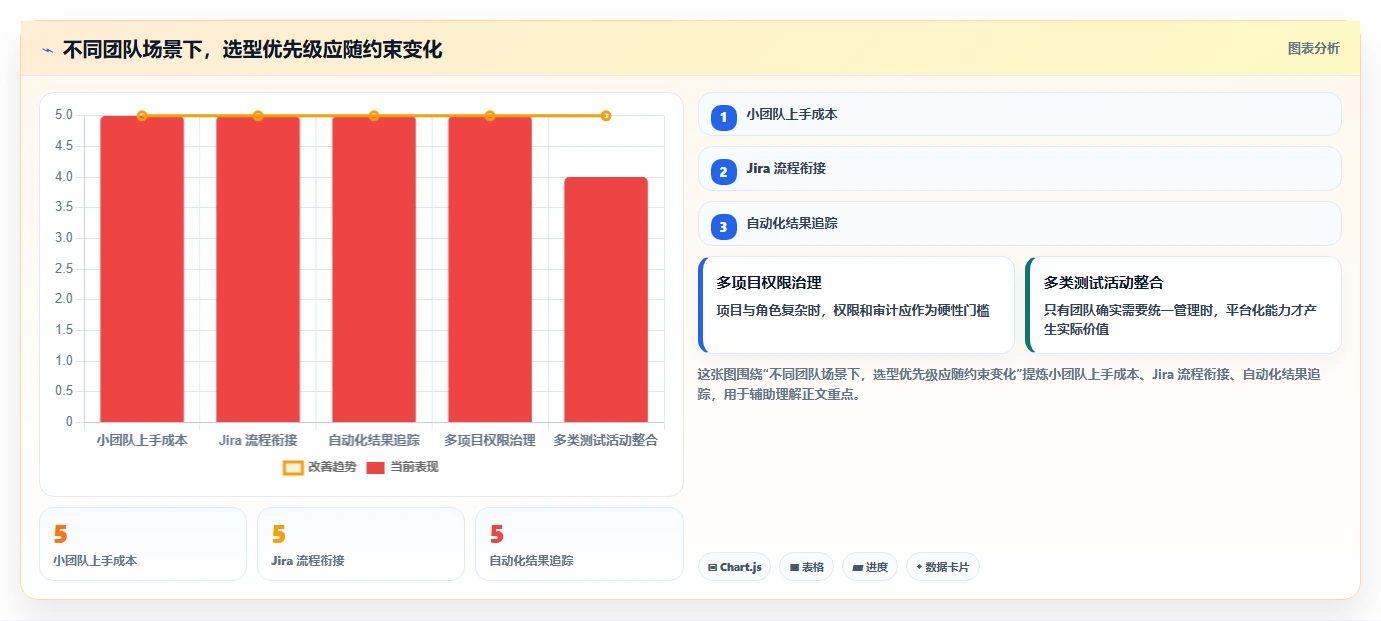Click the summary paragraph starting 这张图围绕

[1009, 384]
